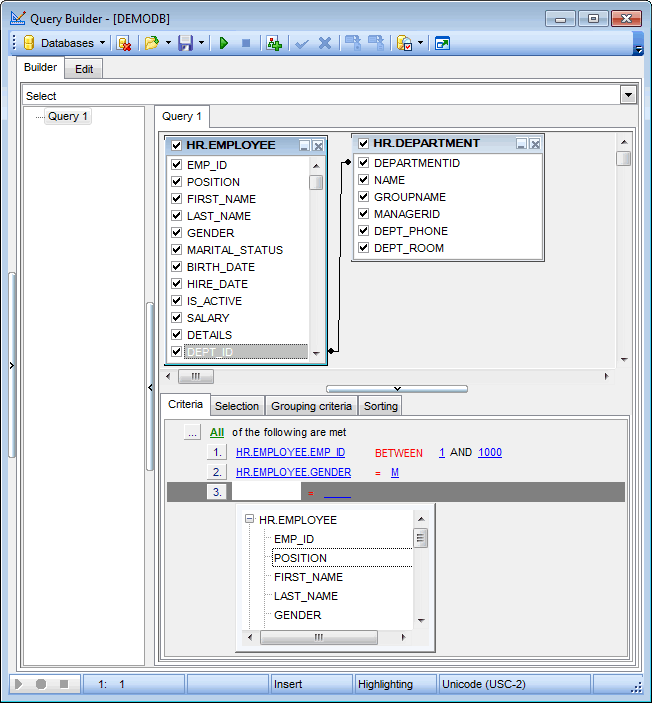Click the BETWEEN operator in criterion 1
Viewport: 652px width, 703px height.
(399, 453)
